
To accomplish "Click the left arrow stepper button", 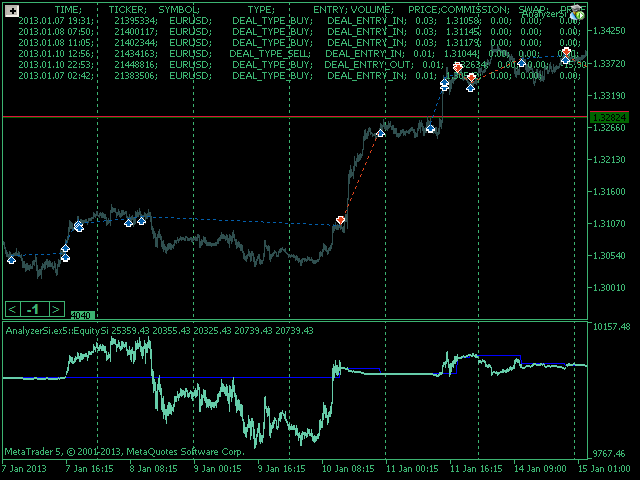I will pyautogui.click(x=12, y=309).
